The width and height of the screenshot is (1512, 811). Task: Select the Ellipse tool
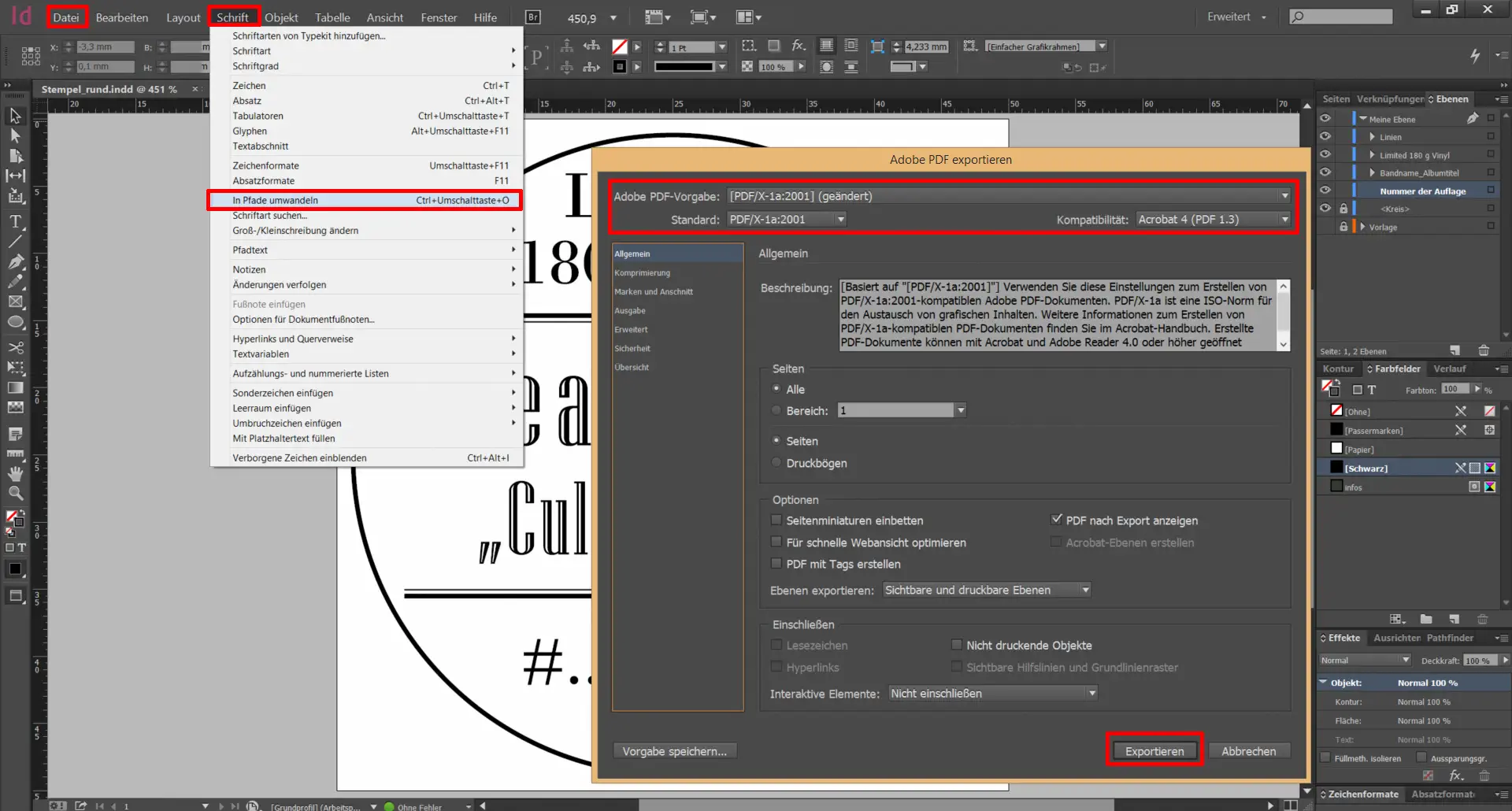pos(15,322)
